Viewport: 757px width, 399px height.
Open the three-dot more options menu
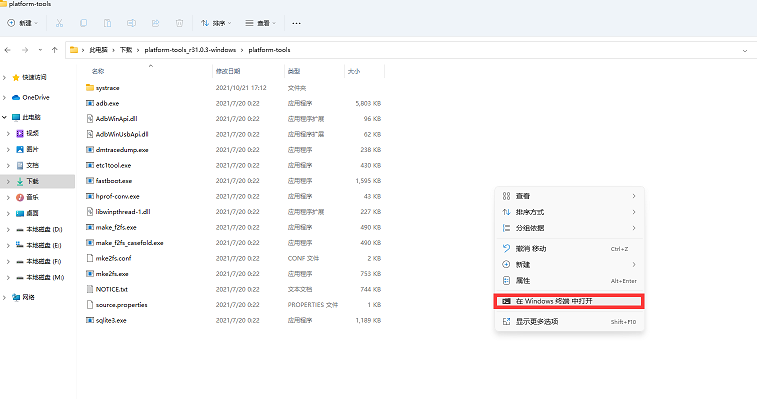296,23
